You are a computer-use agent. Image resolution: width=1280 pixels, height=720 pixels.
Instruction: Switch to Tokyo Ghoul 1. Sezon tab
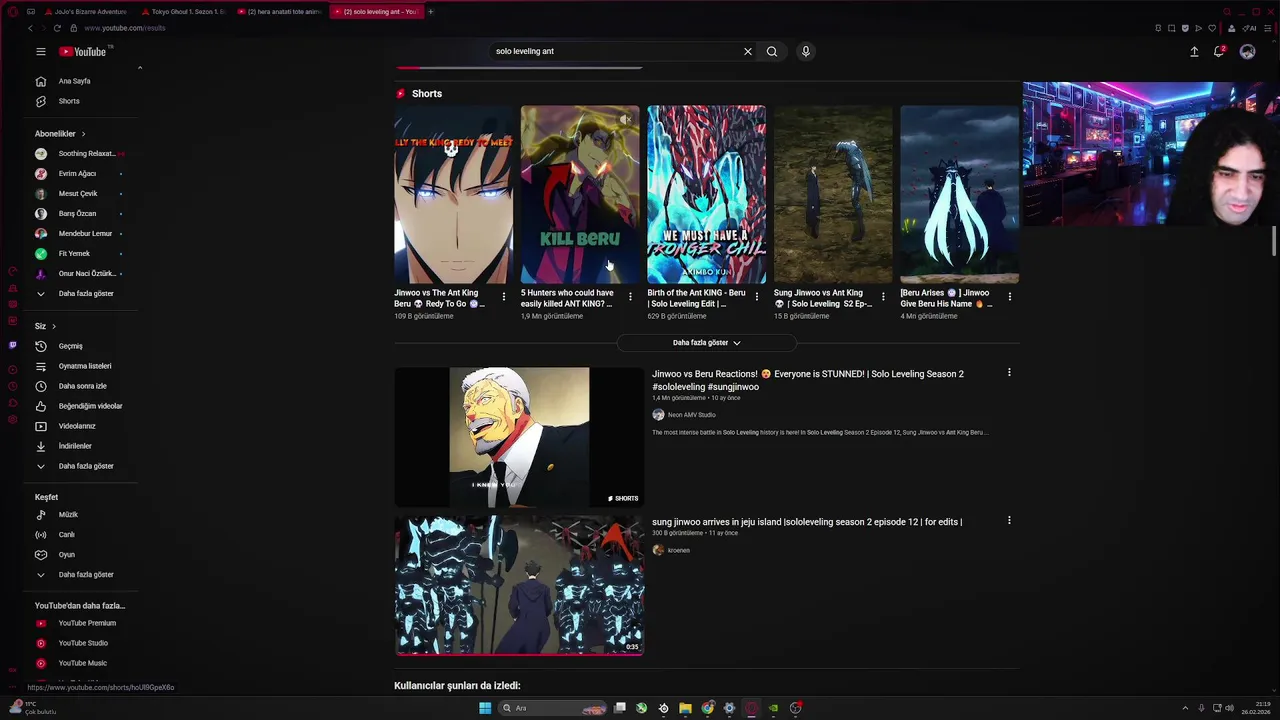coord(184,12)
